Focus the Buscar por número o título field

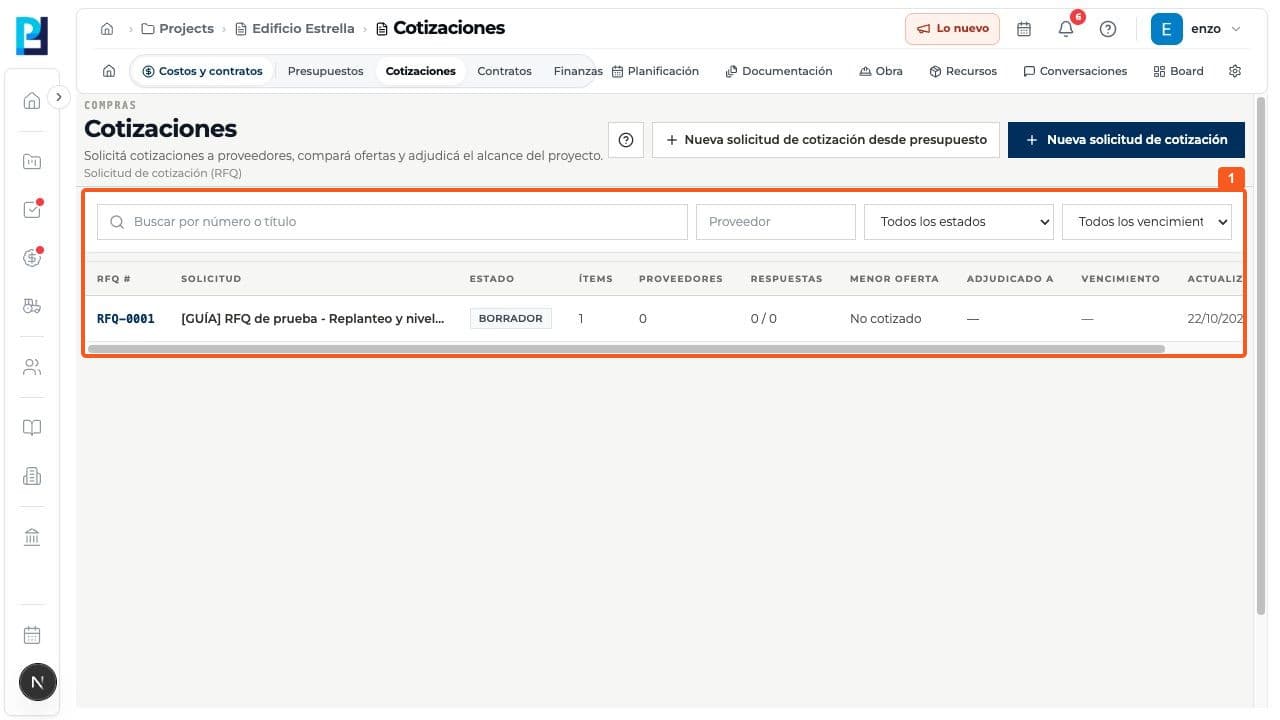pyautogui.click(x=392, y=222)
